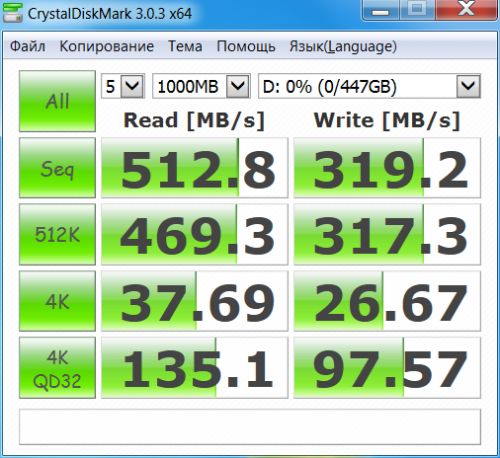Start the 512K test
500x458 pixels.
57,234
